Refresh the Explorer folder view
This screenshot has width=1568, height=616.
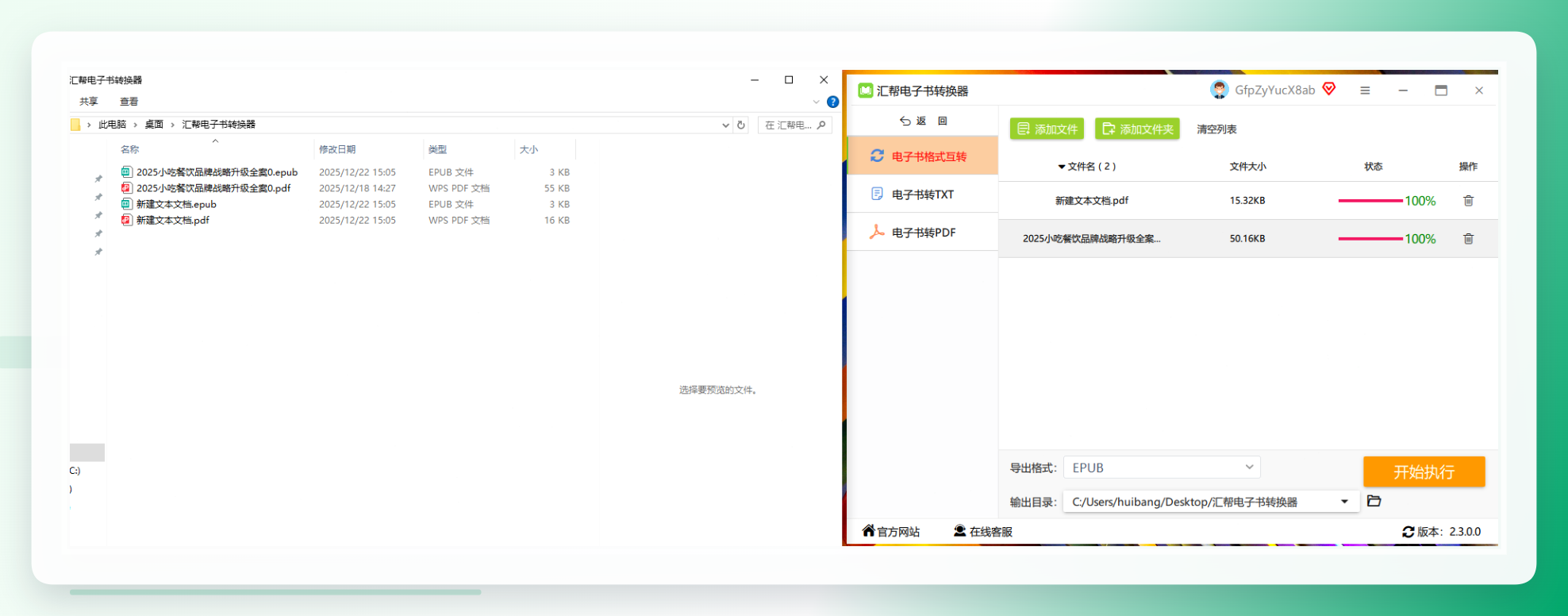click(x=741, y=125)
